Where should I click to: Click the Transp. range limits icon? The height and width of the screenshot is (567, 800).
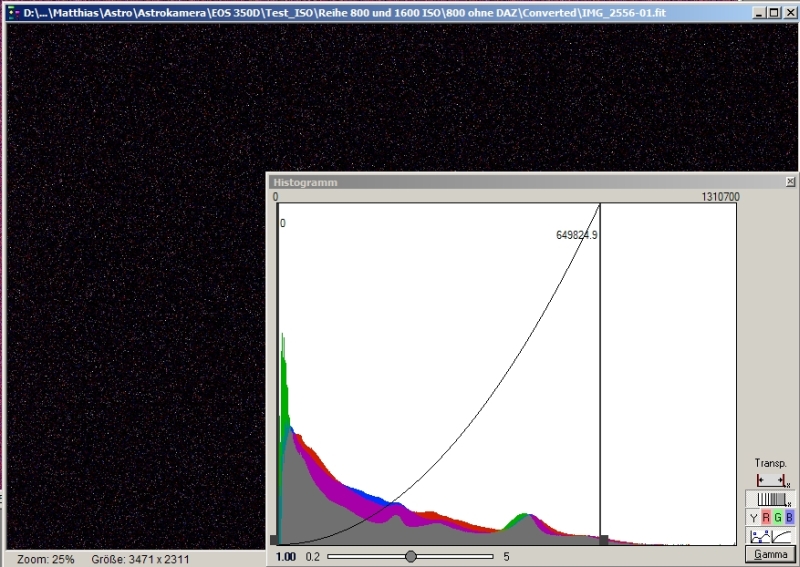click(x=769, y=481)
